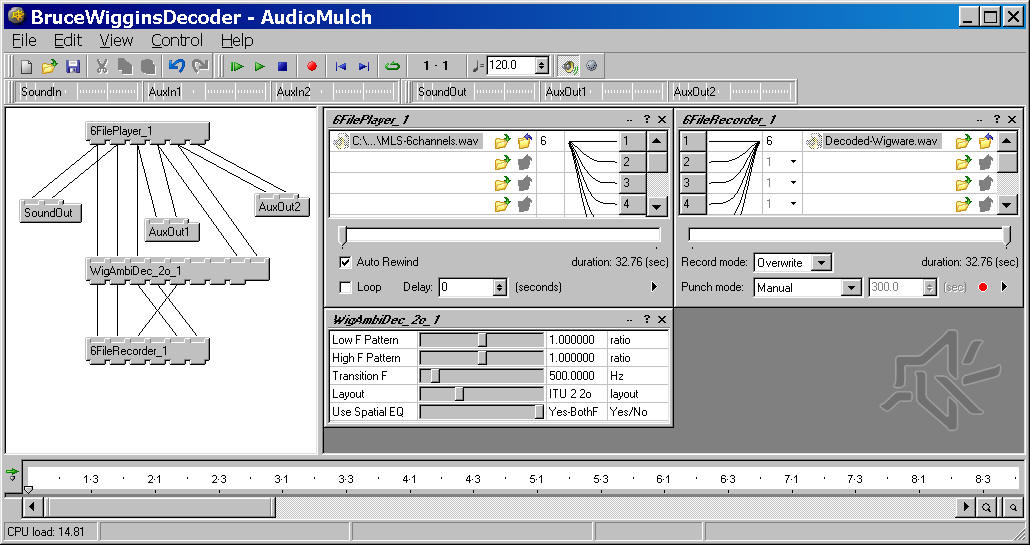Open the File menu
The width and height of the screenshot is (1030, 545).
coord(24,41)
